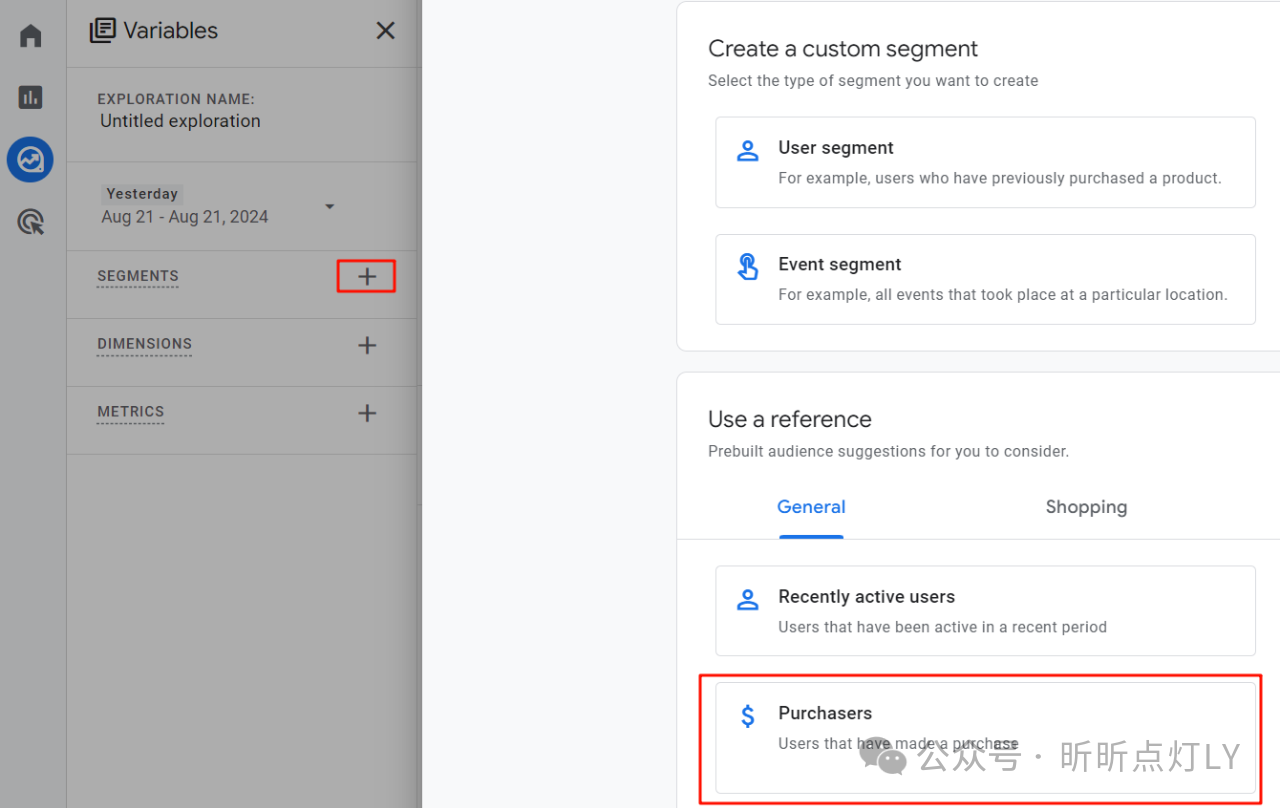The image size is (1280, 808).
Task: Switch to the General tab
Action: [811, 507]
